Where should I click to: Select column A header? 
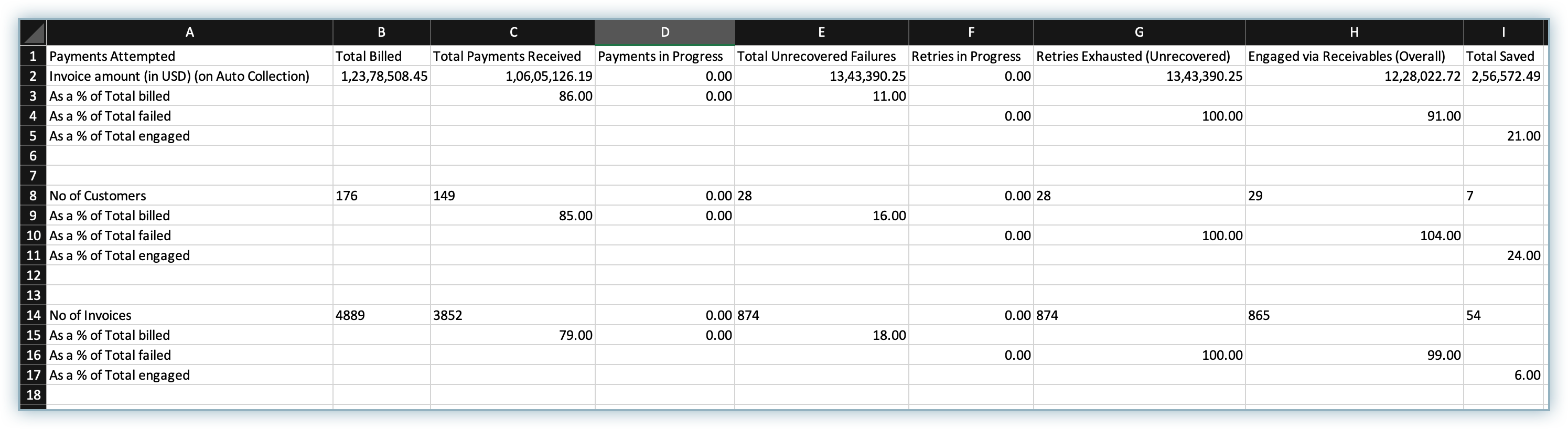click(x=190, y=32)
